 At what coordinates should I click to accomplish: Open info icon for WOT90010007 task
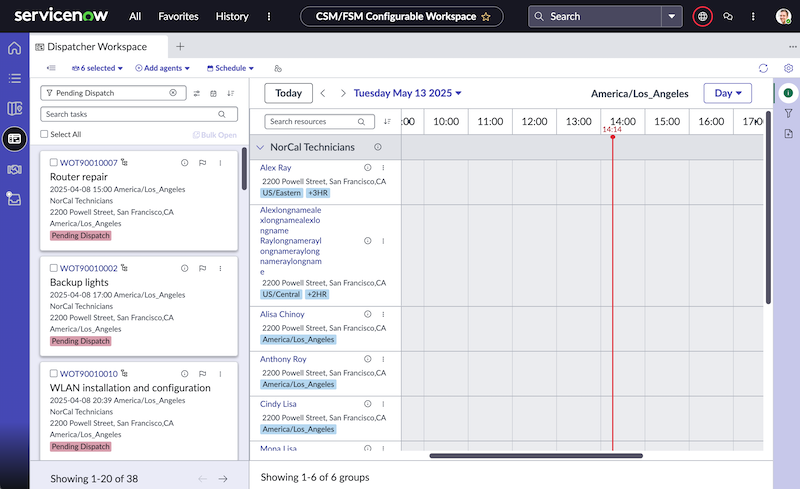[185, 163]
